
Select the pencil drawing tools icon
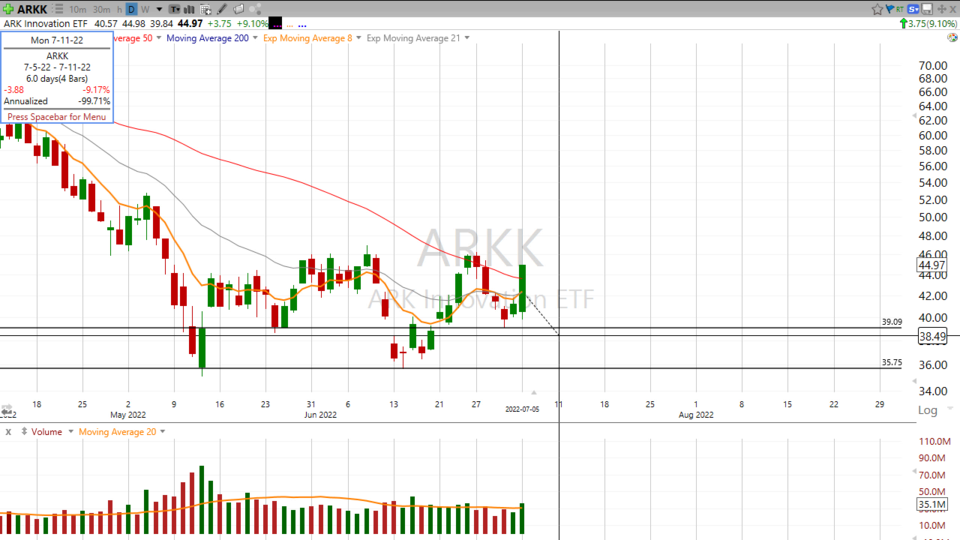[222, 9]
